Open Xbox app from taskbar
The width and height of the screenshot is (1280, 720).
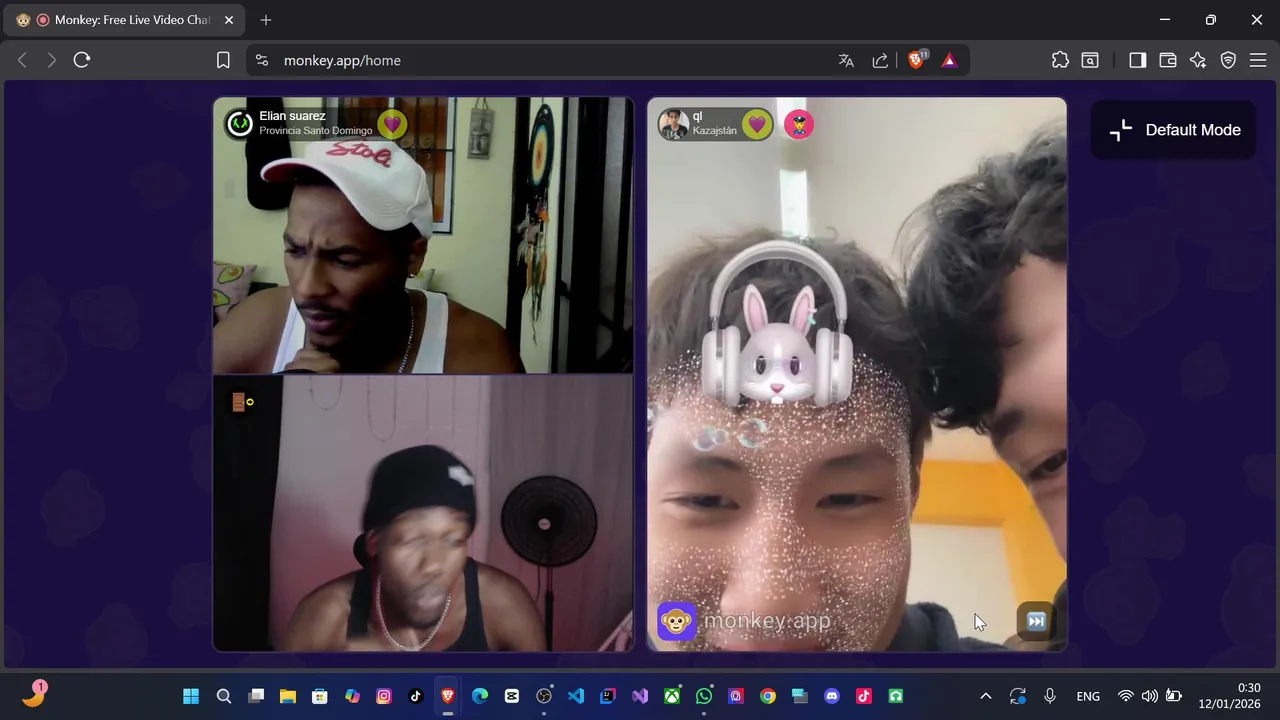point(672,696)
